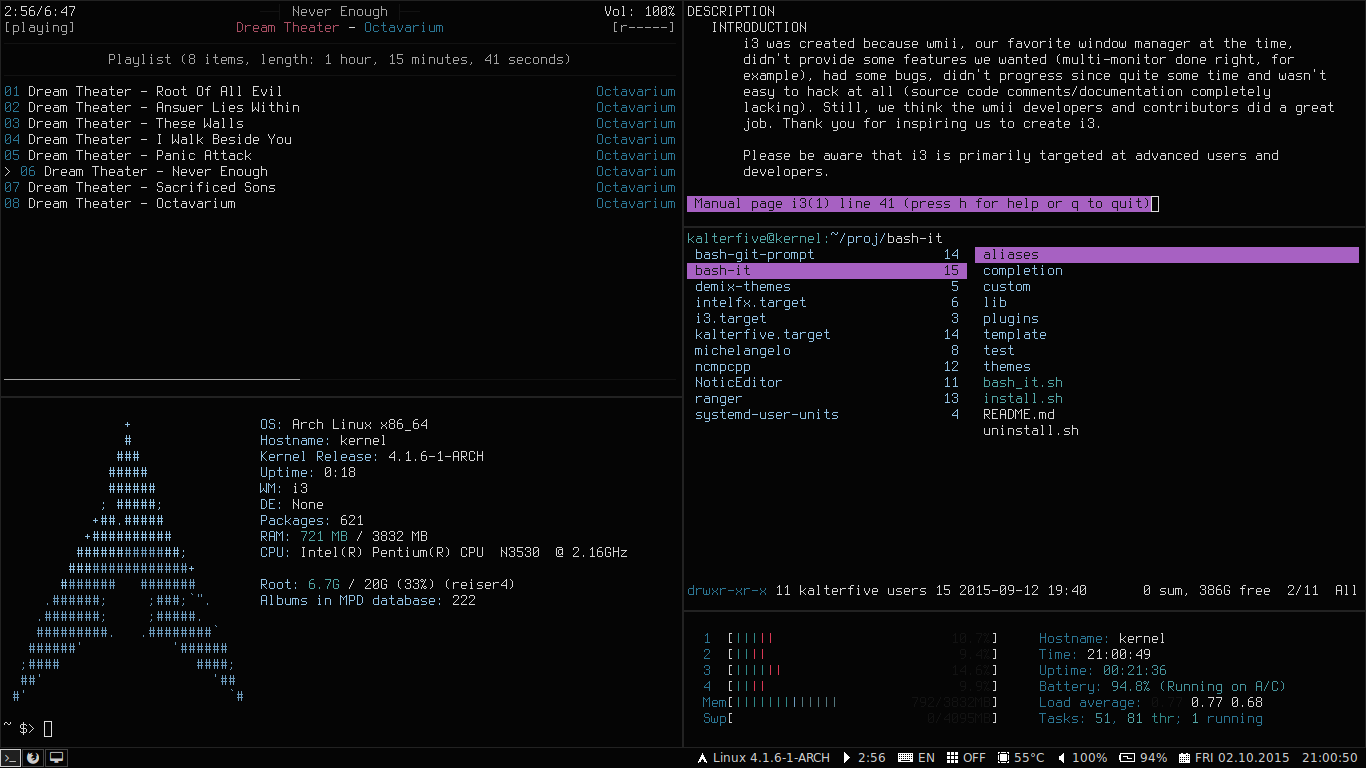1366x768 pixels.
Task: Select i3.target in ranger
Action: (x=827, y=319)
